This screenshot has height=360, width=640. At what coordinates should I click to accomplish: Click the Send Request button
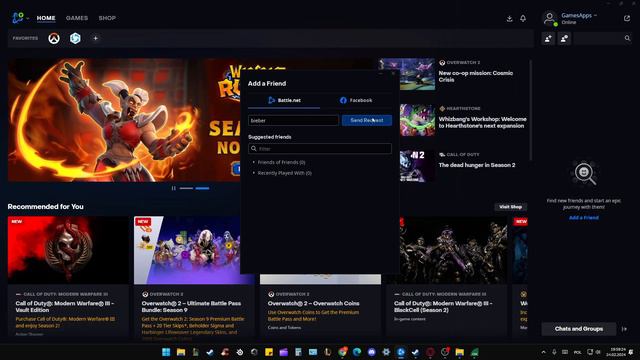pos(367,120)
